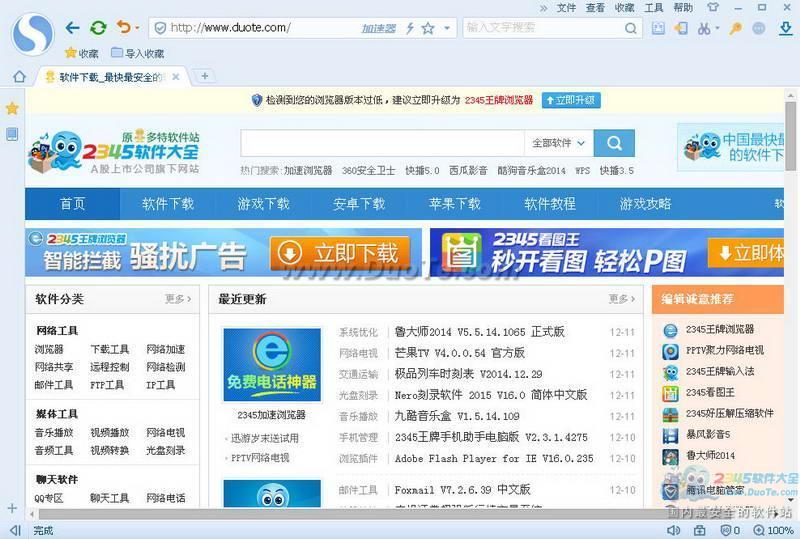Bookmark the page with the star icon in address bar
Viewport: 800px width, 539px height.
point(428,28)
